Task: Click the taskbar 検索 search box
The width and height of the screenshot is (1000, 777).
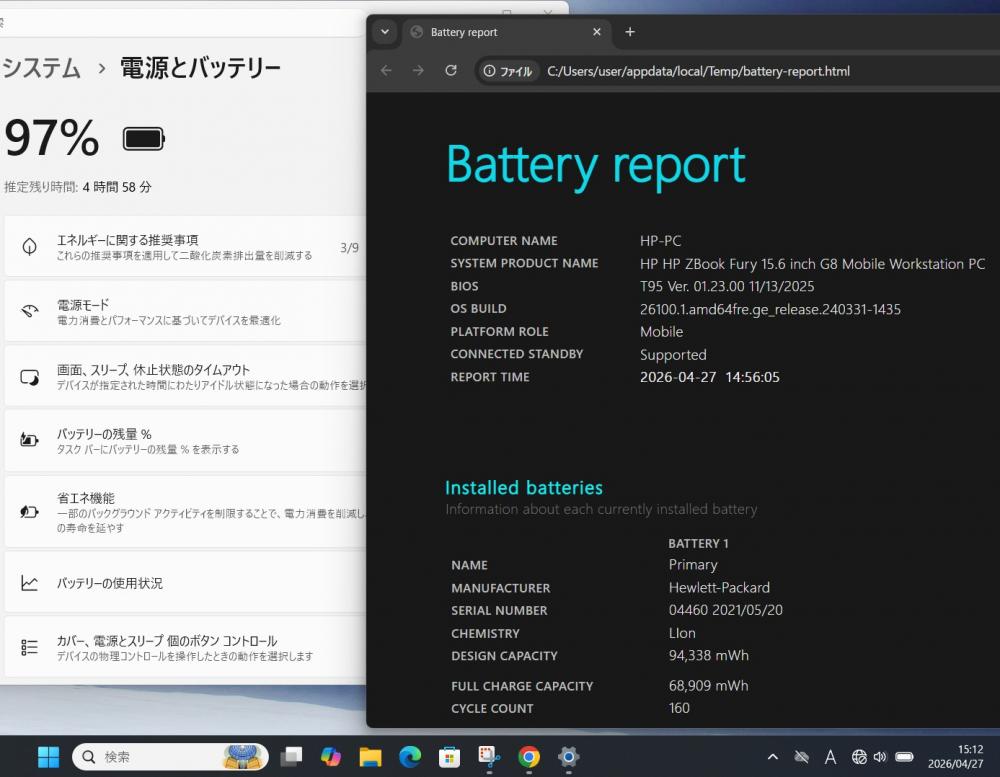Action: click(x=150, y=757)
